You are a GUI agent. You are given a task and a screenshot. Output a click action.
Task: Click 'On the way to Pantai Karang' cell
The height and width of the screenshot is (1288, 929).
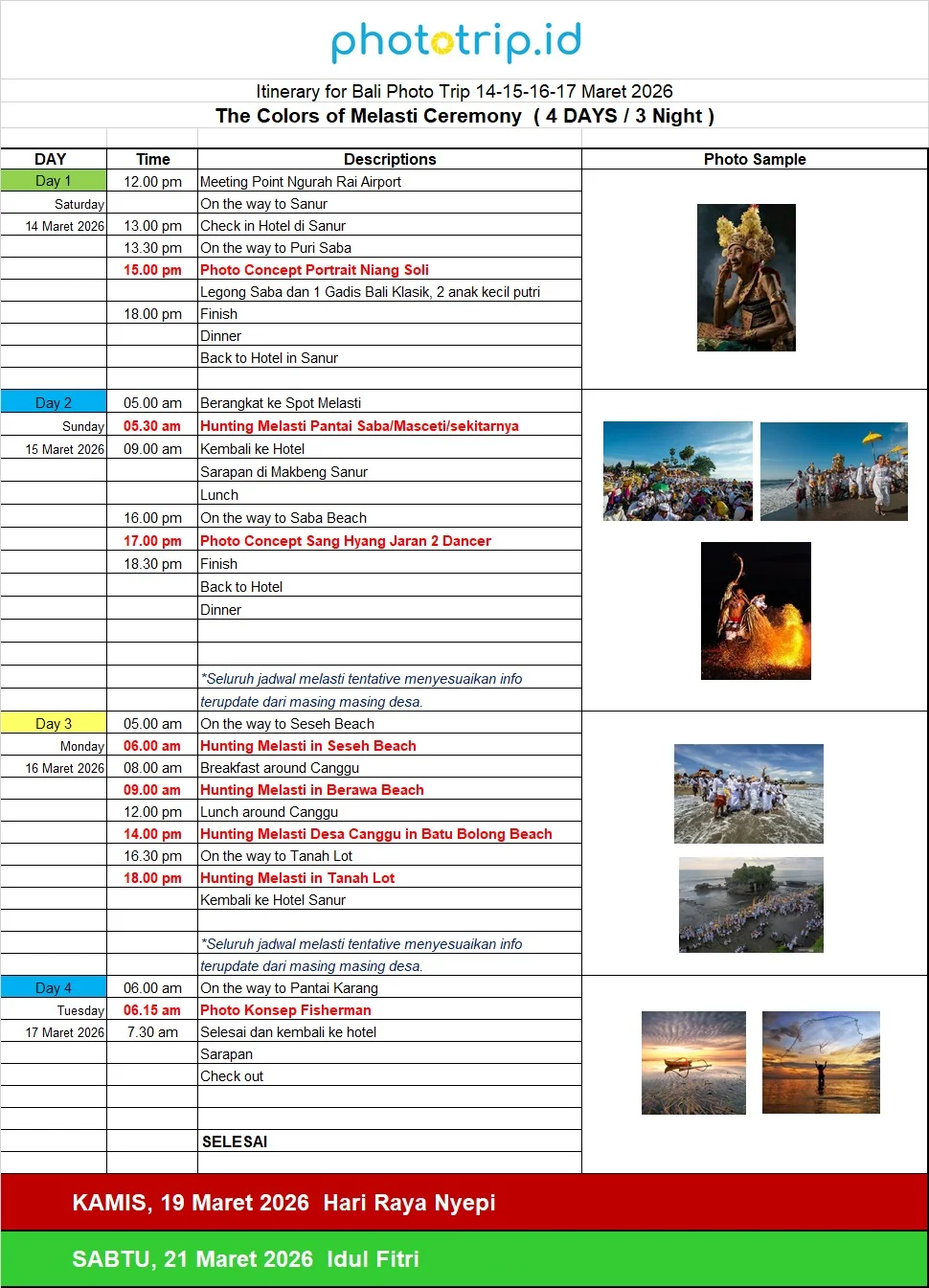point(390,987)
